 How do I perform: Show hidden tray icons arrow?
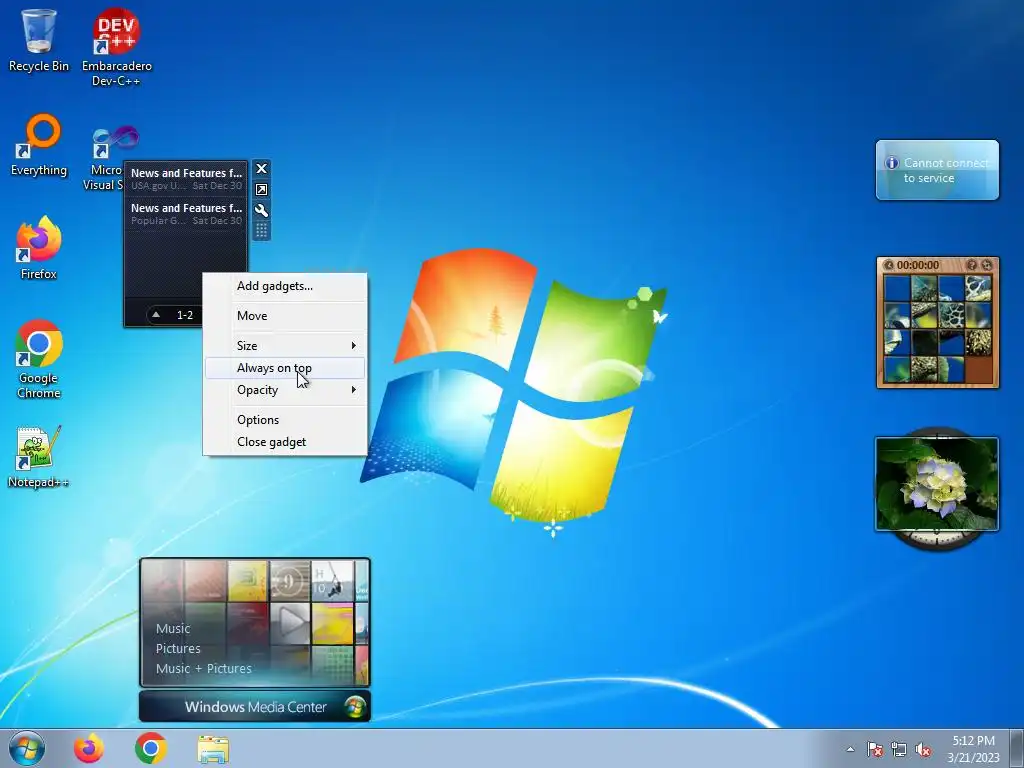[x=850, y=749]
